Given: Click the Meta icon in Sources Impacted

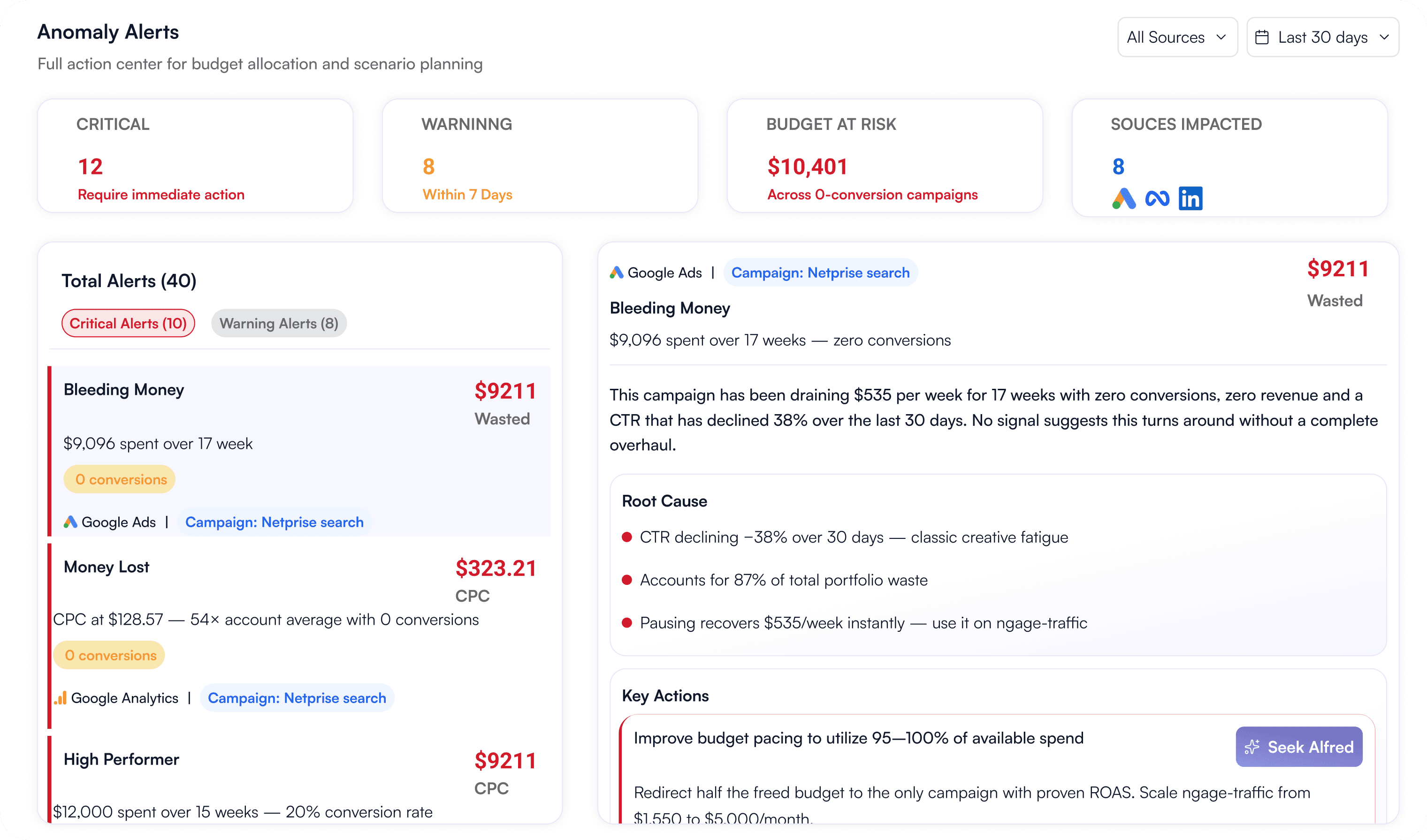Looking at the screenshot, I should pyautogui.click(x=1157, y=199).
